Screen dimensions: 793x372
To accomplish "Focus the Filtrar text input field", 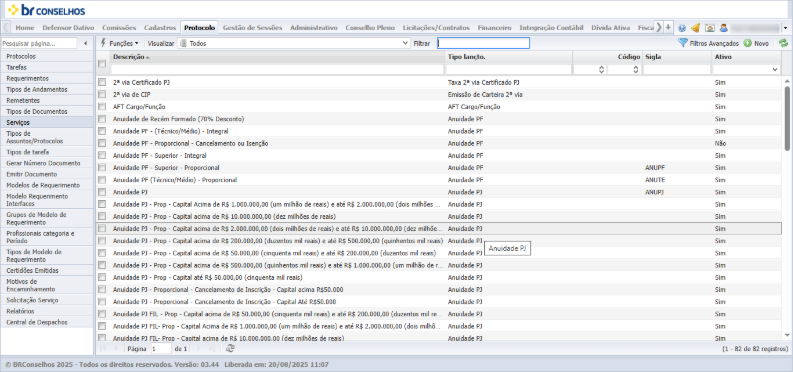I will [x=483, y=43].
